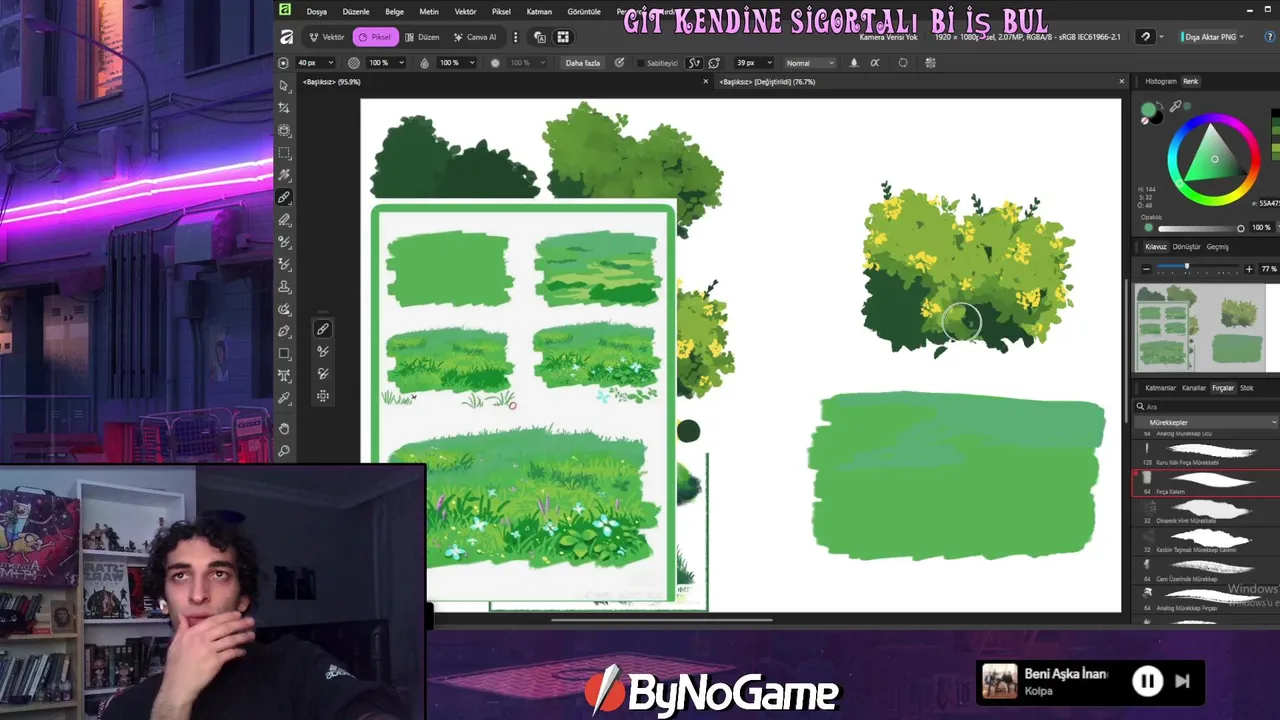This screenshot has height=720, width=1280.
Task: Select the Erase Brush tool
Action: pyautogui.click(x=284, y=220)
